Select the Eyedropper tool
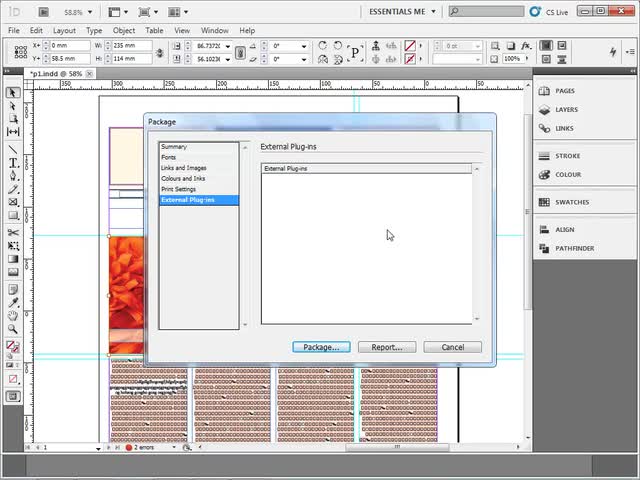640x480 pixels. (13, 303)
